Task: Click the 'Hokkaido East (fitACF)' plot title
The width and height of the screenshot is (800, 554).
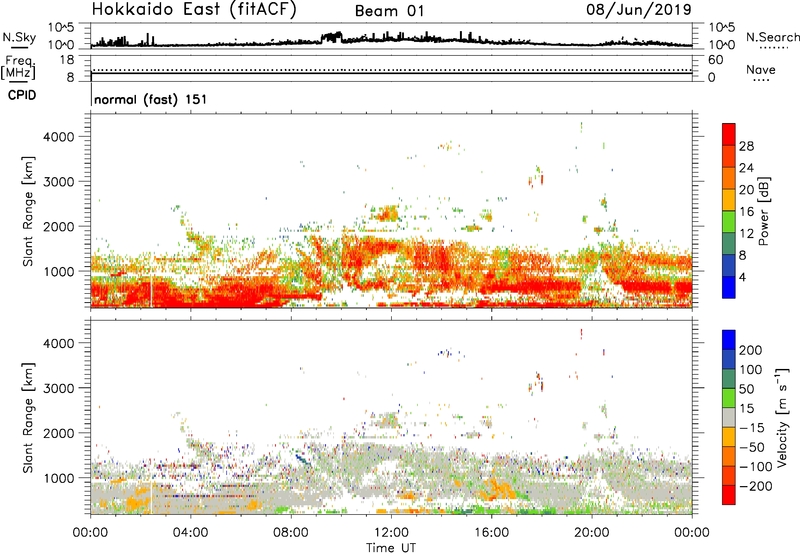Action: (194, 10)
